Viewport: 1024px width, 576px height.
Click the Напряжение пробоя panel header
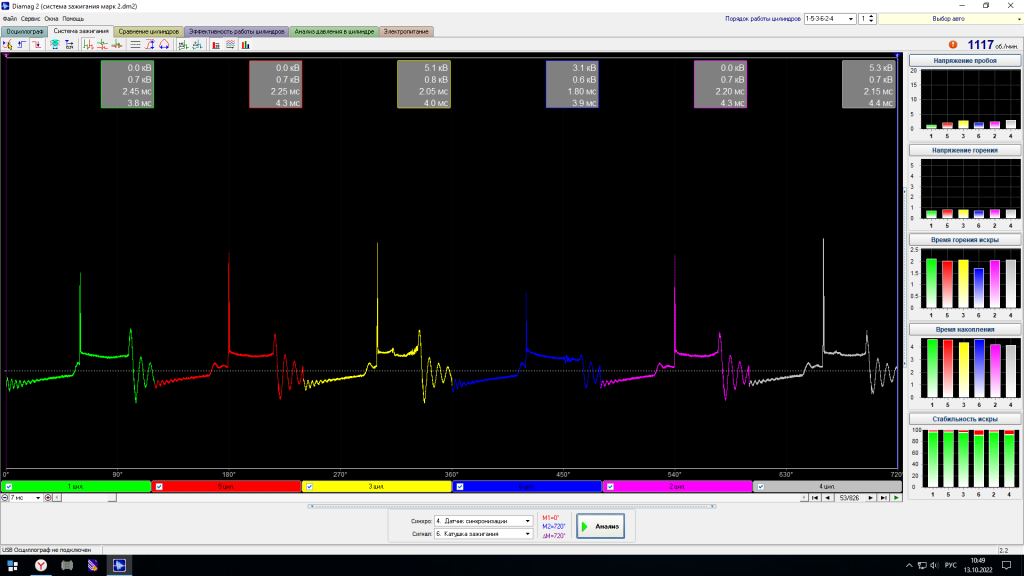coord(965,61)
